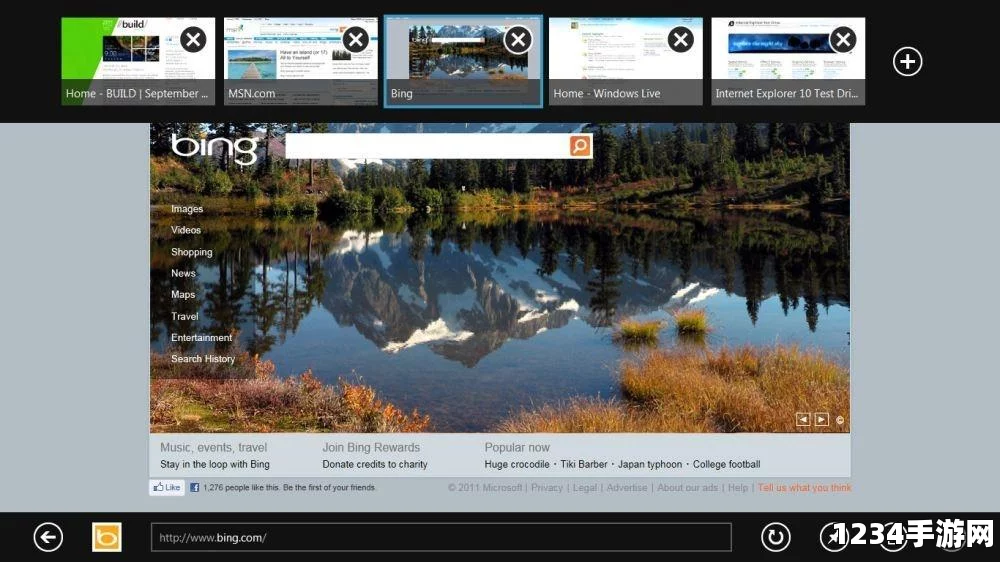Click Join Bing Rewards heading
Viewport: 1000px width, 562px height.
click(371, 447)
